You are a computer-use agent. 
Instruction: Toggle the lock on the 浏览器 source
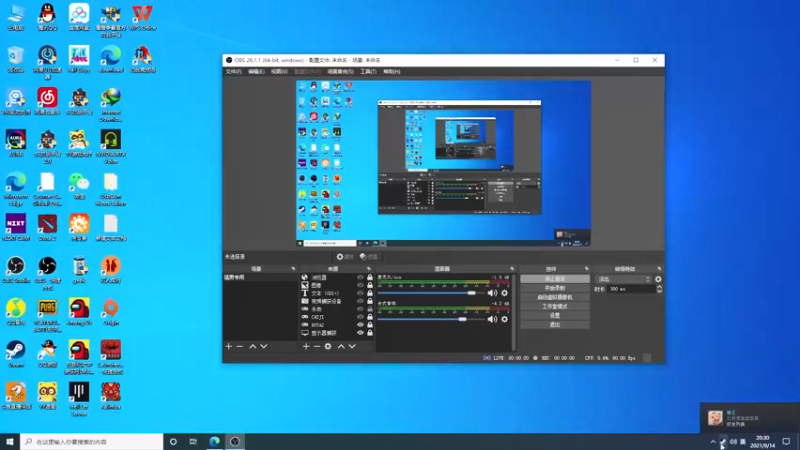(370, 278)
